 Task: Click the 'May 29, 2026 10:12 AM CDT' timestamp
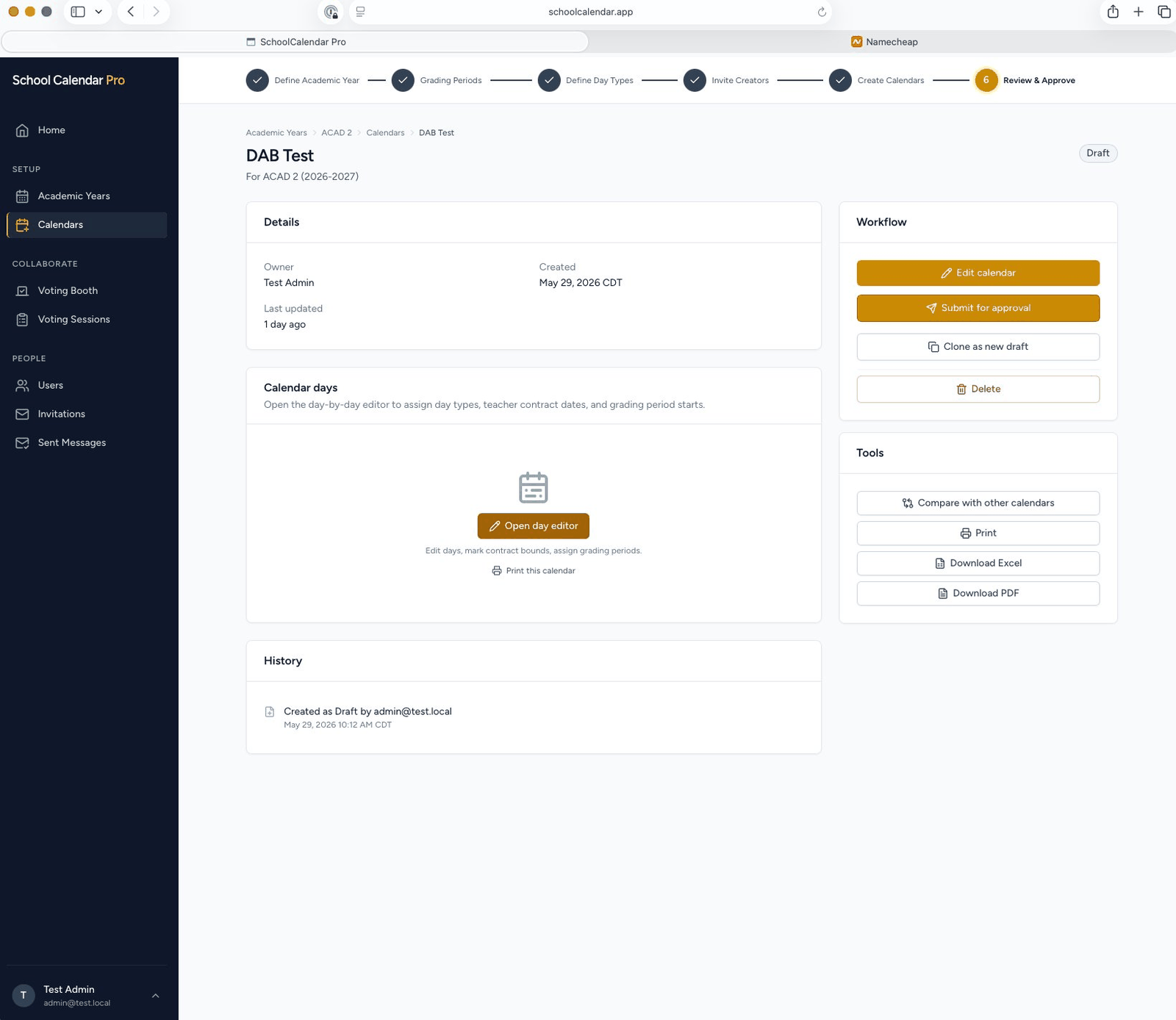click(337, 725)
